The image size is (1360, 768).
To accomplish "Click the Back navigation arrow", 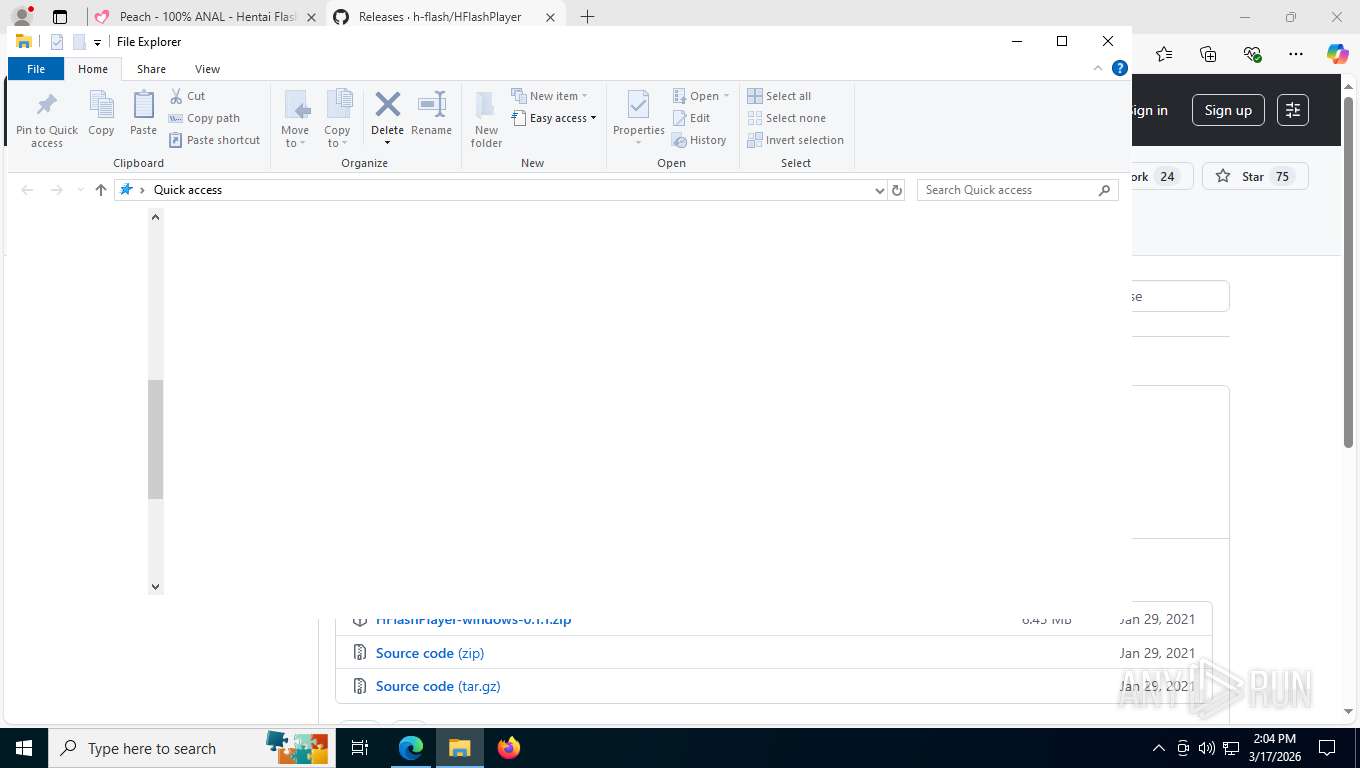I will pos(28,190).
